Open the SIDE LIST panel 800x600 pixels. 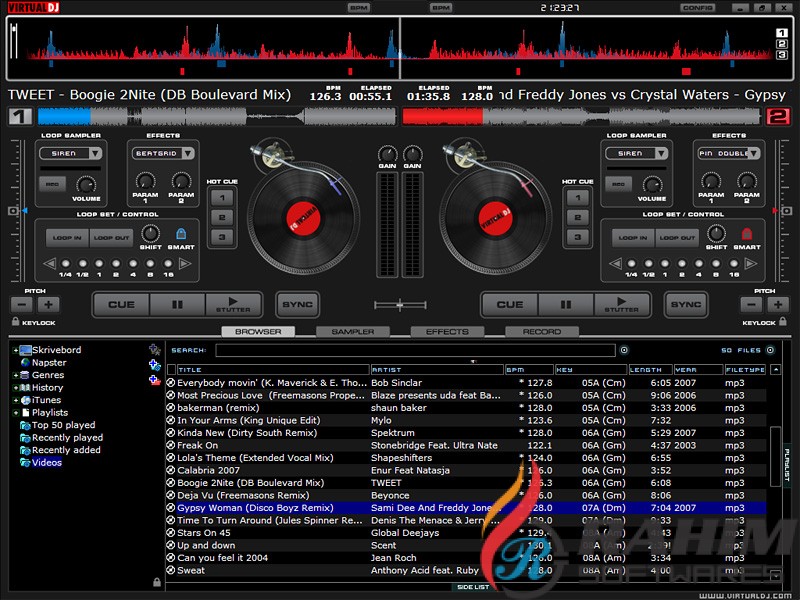tap(472, 587)
